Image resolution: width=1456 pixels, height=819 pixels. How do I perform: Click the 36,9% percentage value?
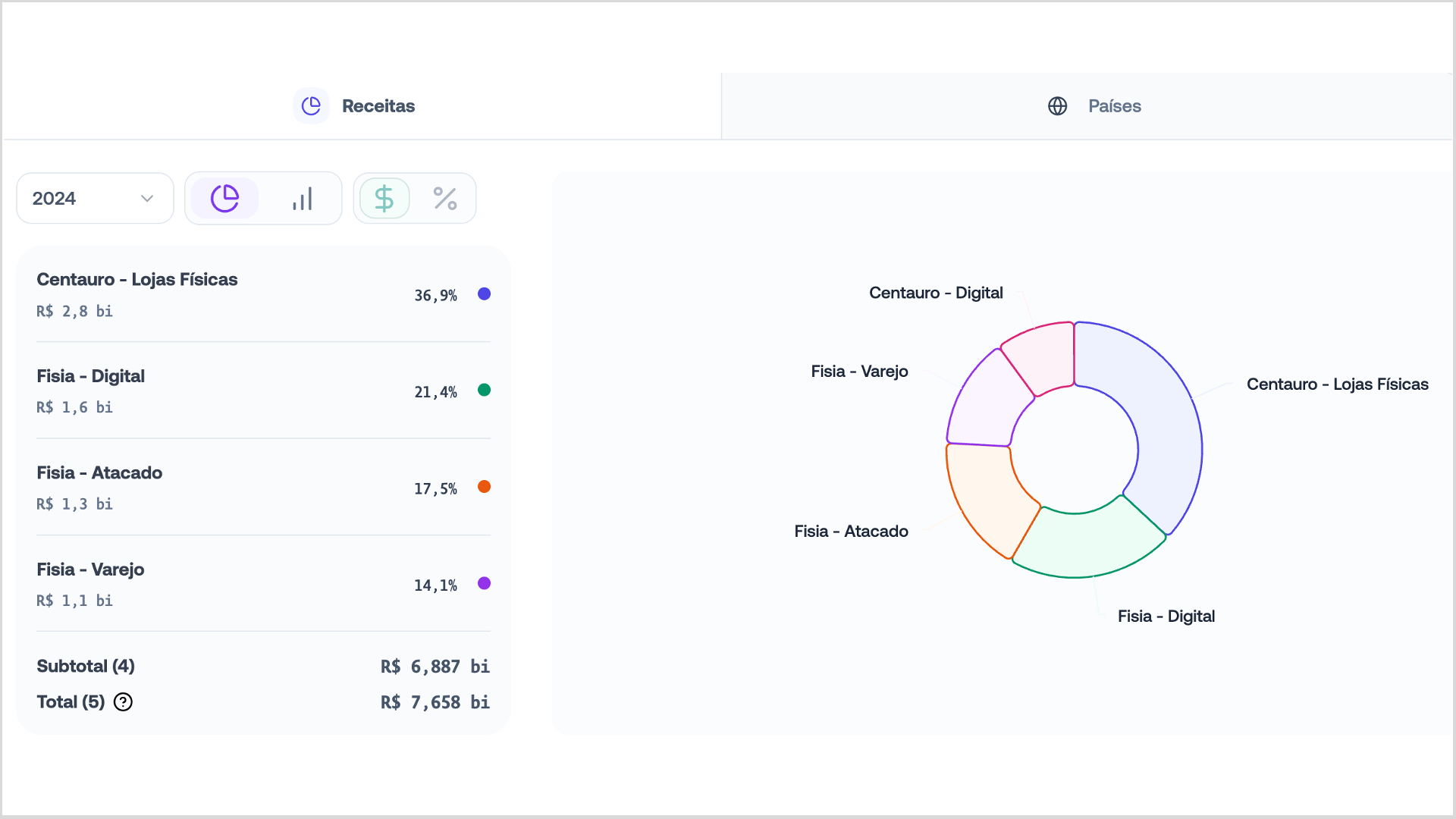point(435,296)
